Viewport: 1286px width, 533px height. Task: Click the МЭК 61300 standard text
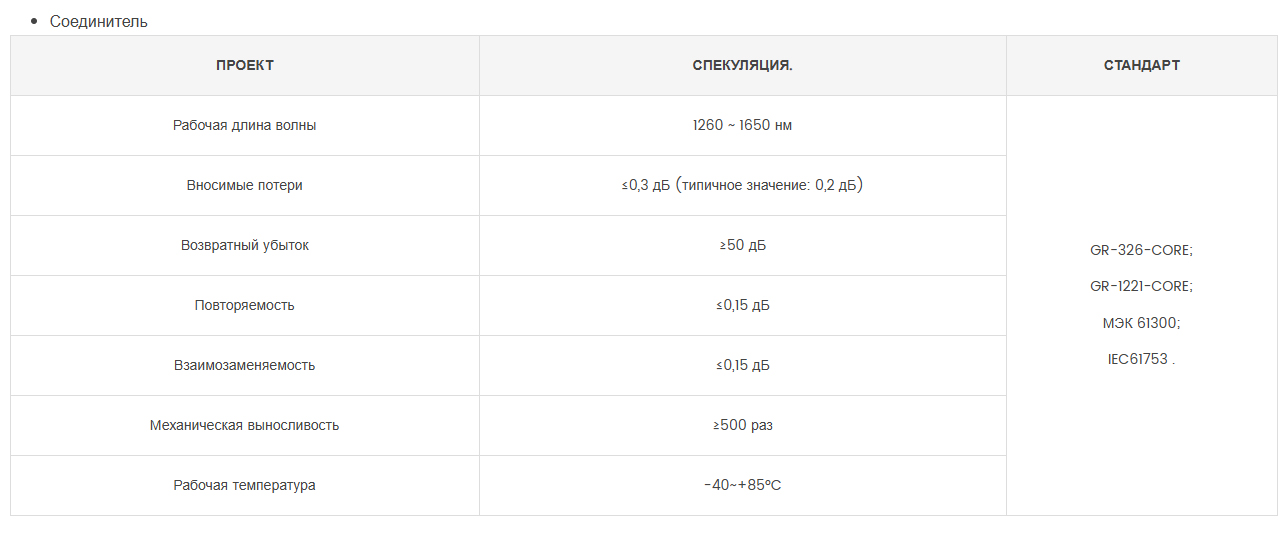[1141, 323]
